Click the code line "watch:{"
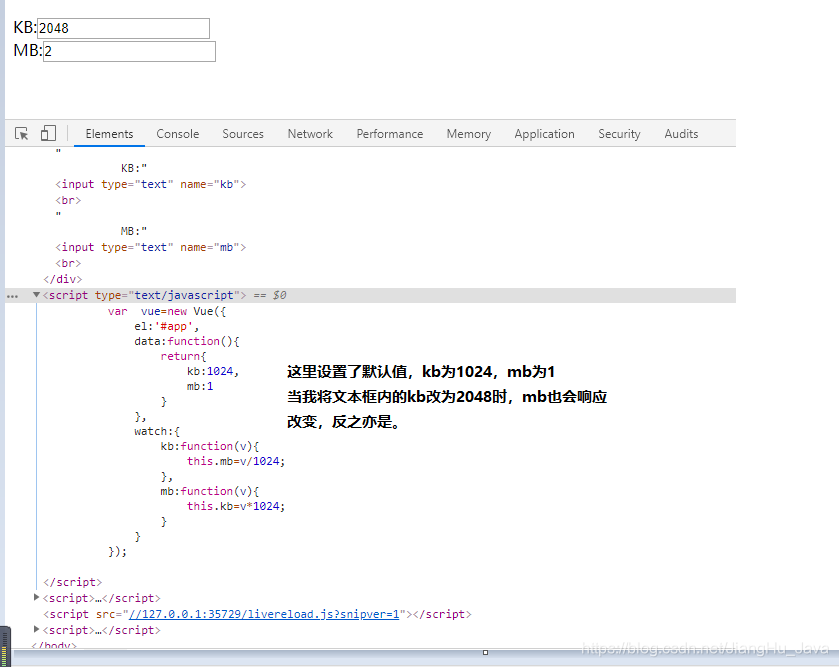Image resolution: width=839 pixels, height=667 pixels. [x=157, y=431]
